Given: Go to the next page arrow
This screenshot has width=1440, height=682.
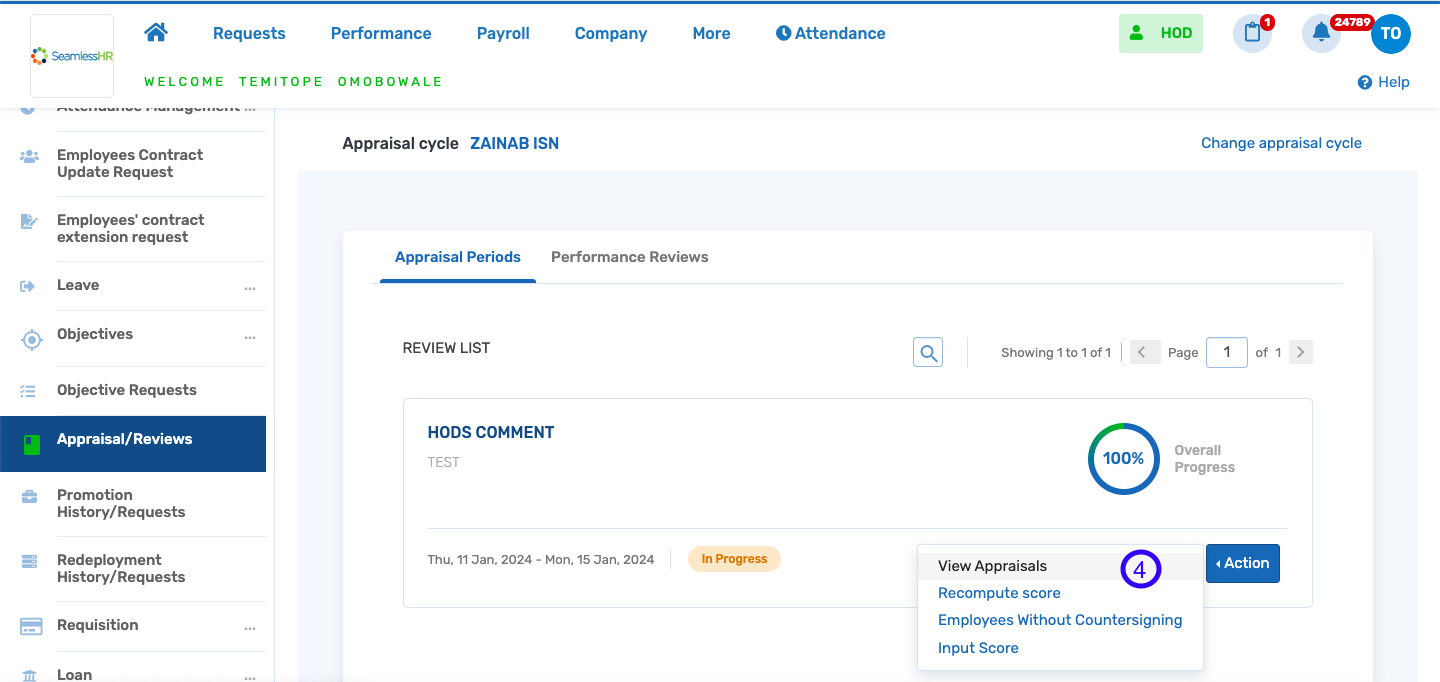Looking at the screenshot, I should pyautogui.click(x=1300, y=352).
